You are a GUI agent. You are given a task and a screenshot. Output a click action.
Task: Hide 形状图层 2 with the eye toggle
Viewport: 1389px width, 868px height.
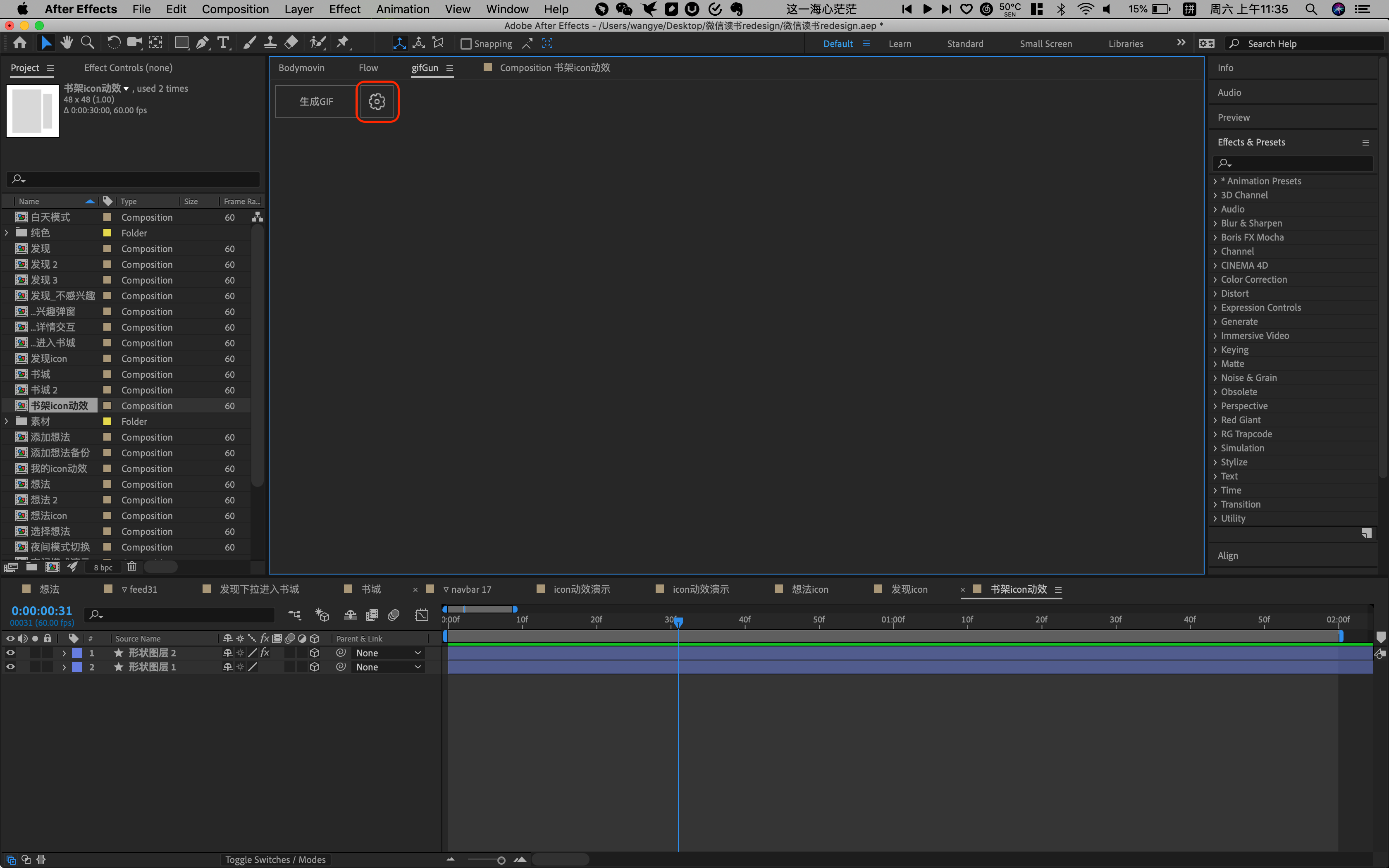10,653
